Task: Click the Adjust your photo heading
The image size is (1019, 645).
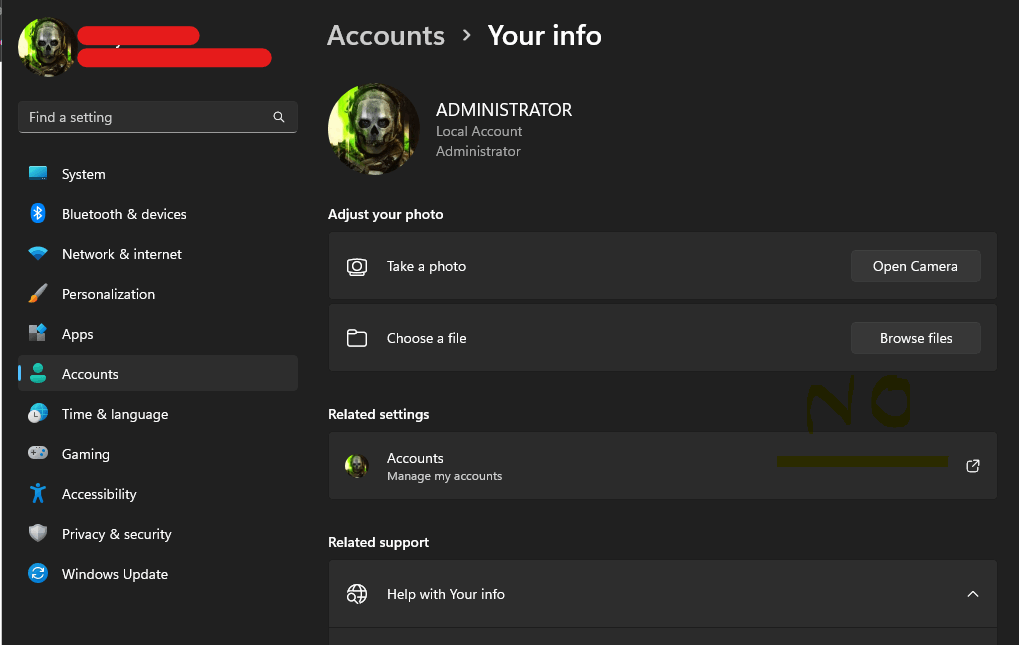Action: pos(385,214)
